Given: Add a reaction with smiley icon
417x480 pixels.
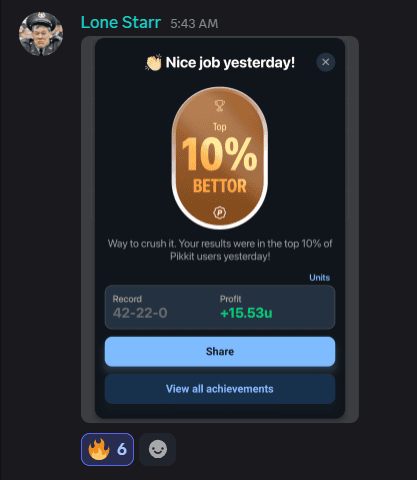Looking at the screenshot, I should click(157, 449).
